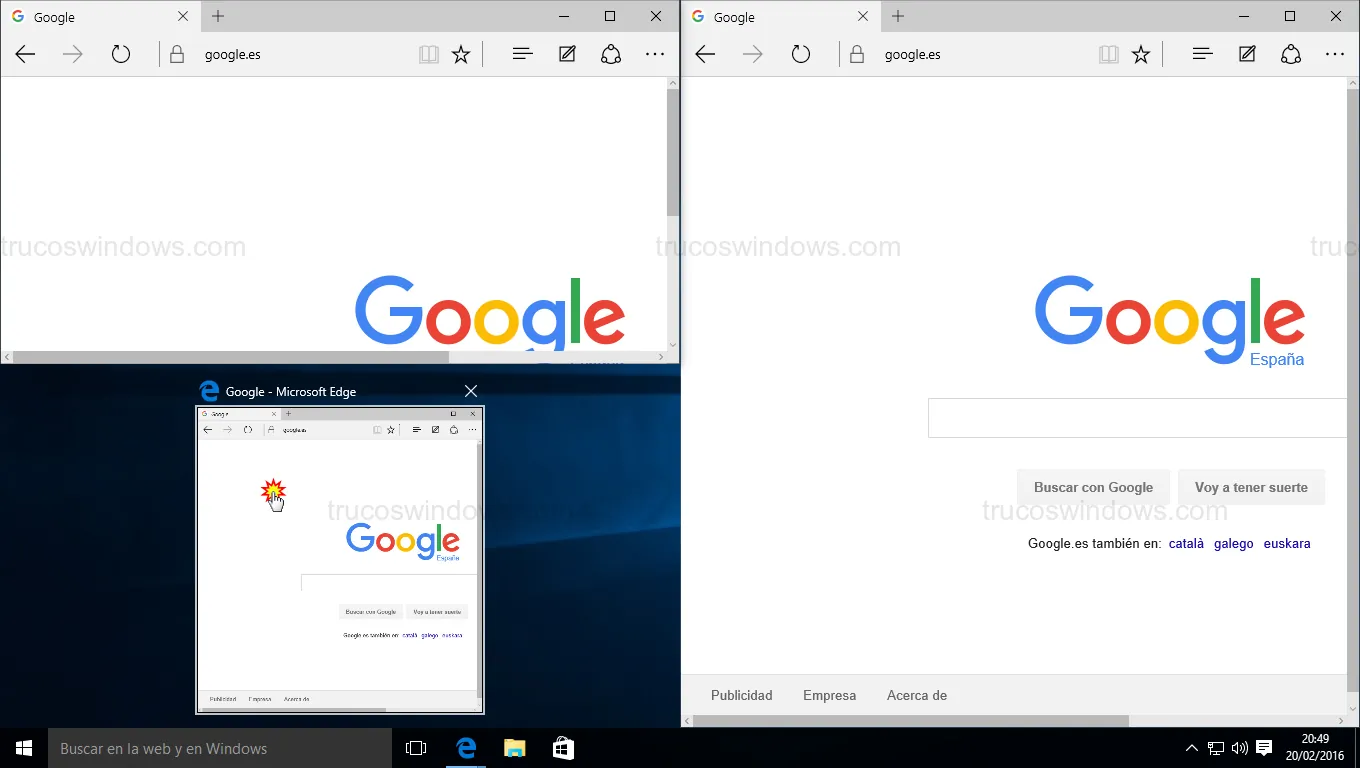Open the Hub icon in the right Edge window

click(x=1202, y=55)
